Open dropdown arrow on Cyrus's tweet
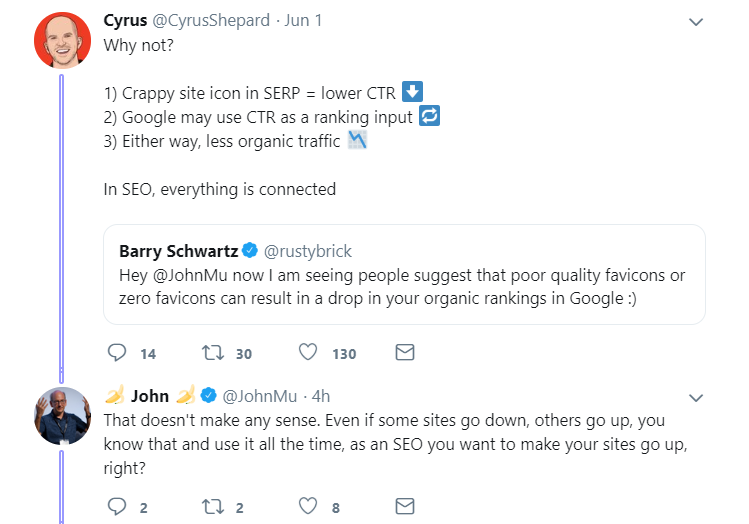This screenshot has height=524, width=749. [x=696, y=22]
